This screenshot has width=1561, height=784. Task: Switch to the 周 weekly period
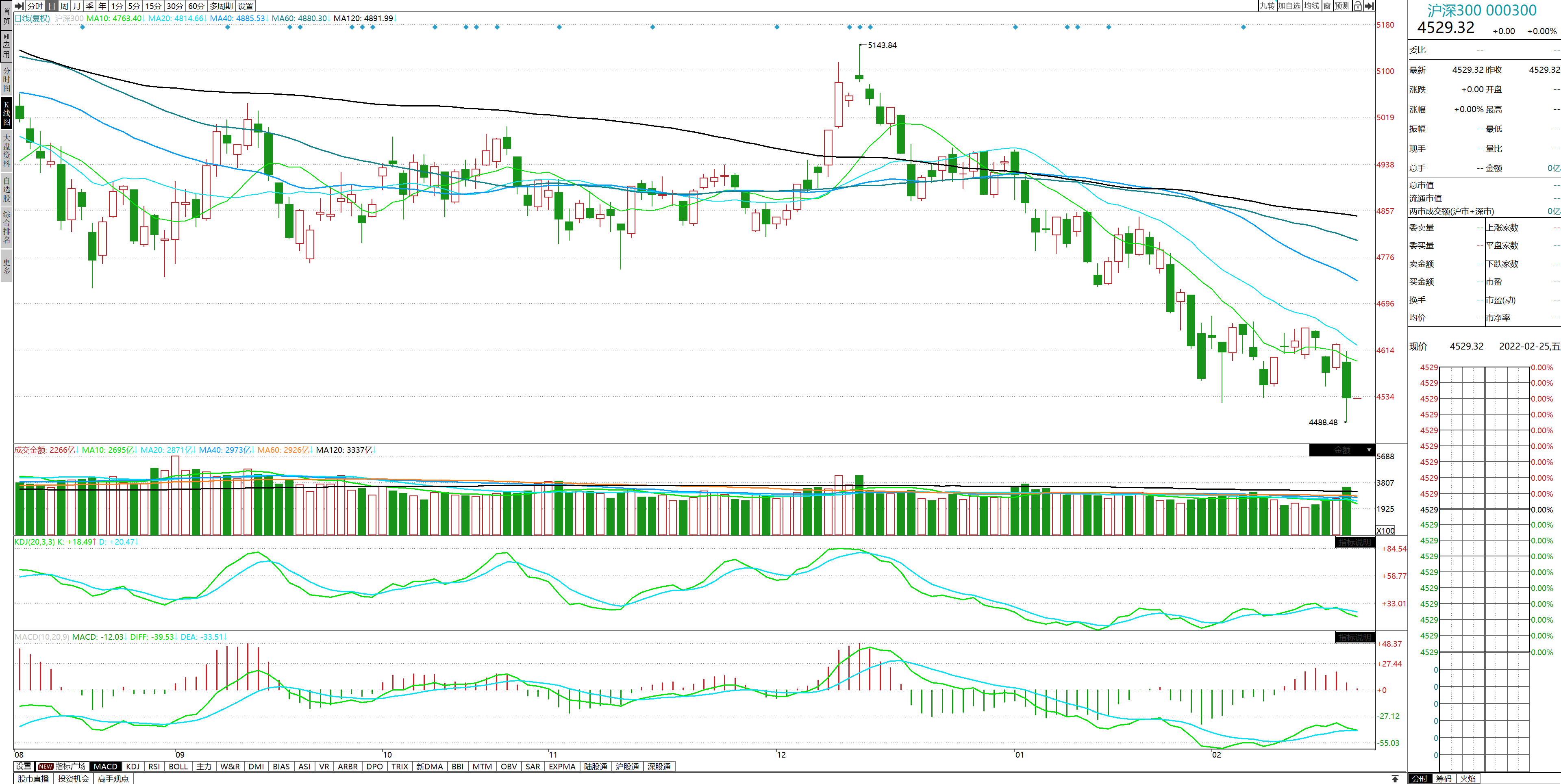(x=64, y=6)
